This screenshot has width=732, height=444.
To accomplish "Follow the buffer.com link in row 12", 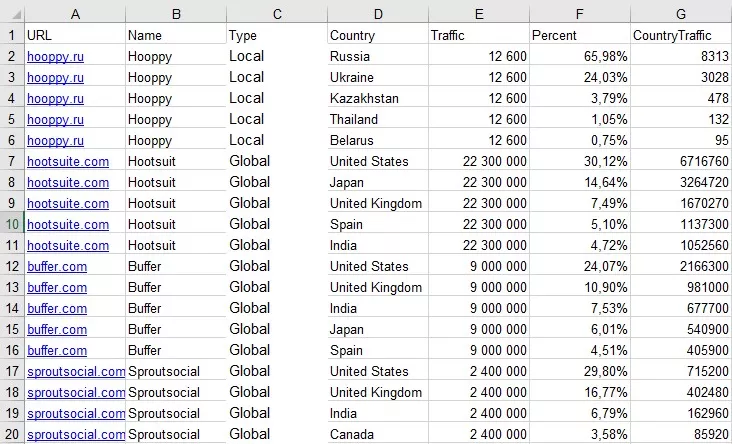I will 57,267.
